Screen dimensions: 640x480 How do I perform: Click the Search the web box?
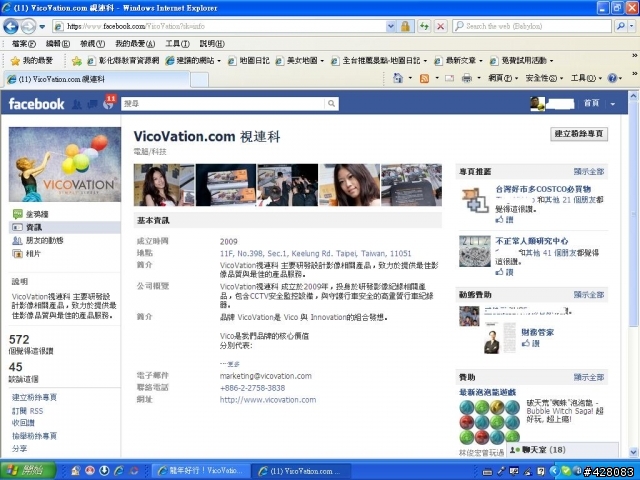click(532, 26)
